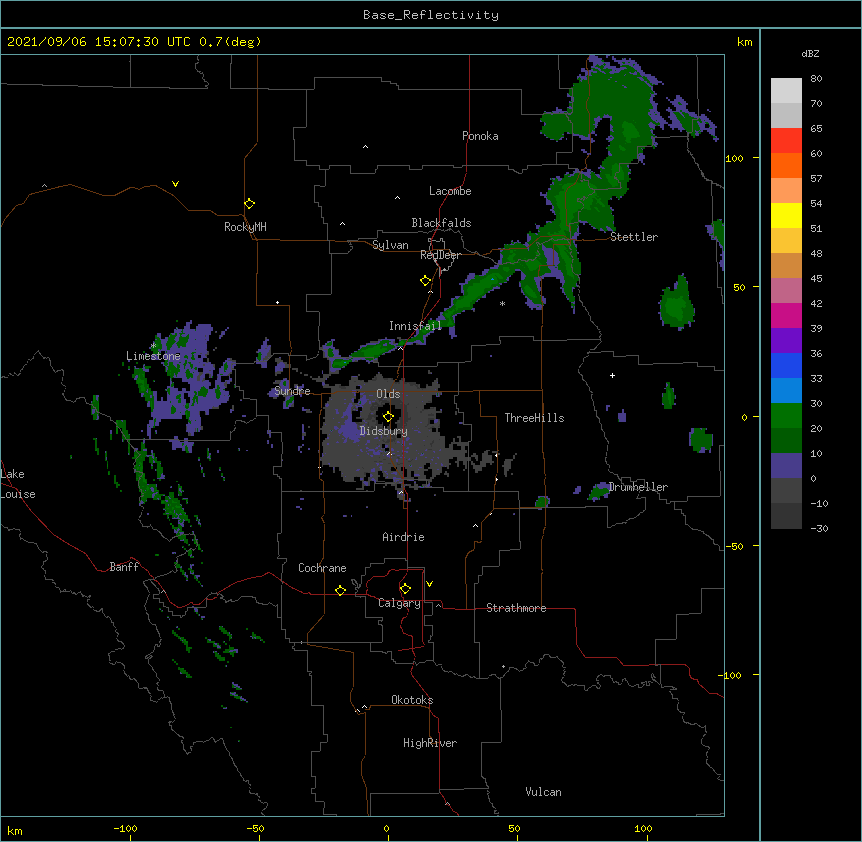
Task: Click the Limestone label
Action: (153, 356)
